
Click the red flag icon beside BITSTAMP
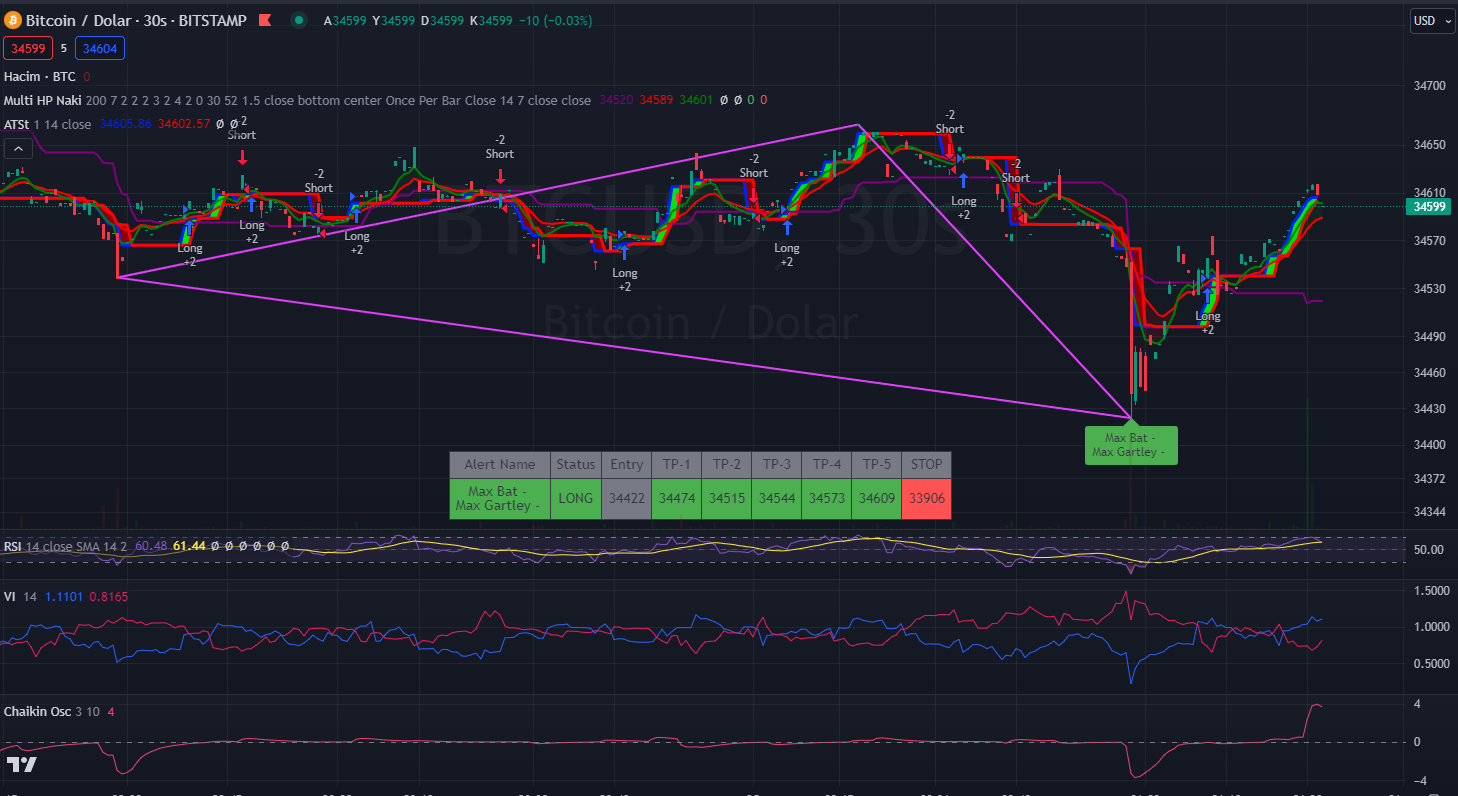click(264, 20)
